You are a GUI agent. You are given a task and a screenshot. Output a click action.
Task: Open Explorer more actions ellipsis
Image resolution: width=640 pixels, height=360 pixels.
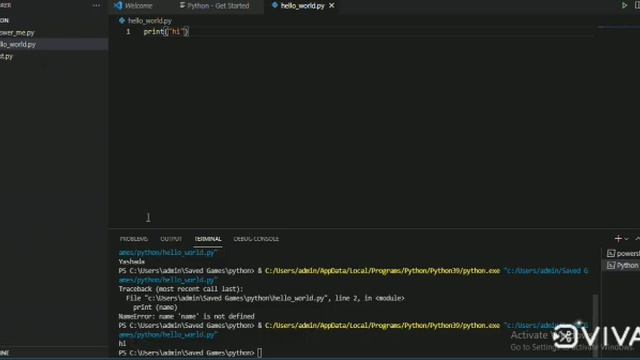[96, 6]
